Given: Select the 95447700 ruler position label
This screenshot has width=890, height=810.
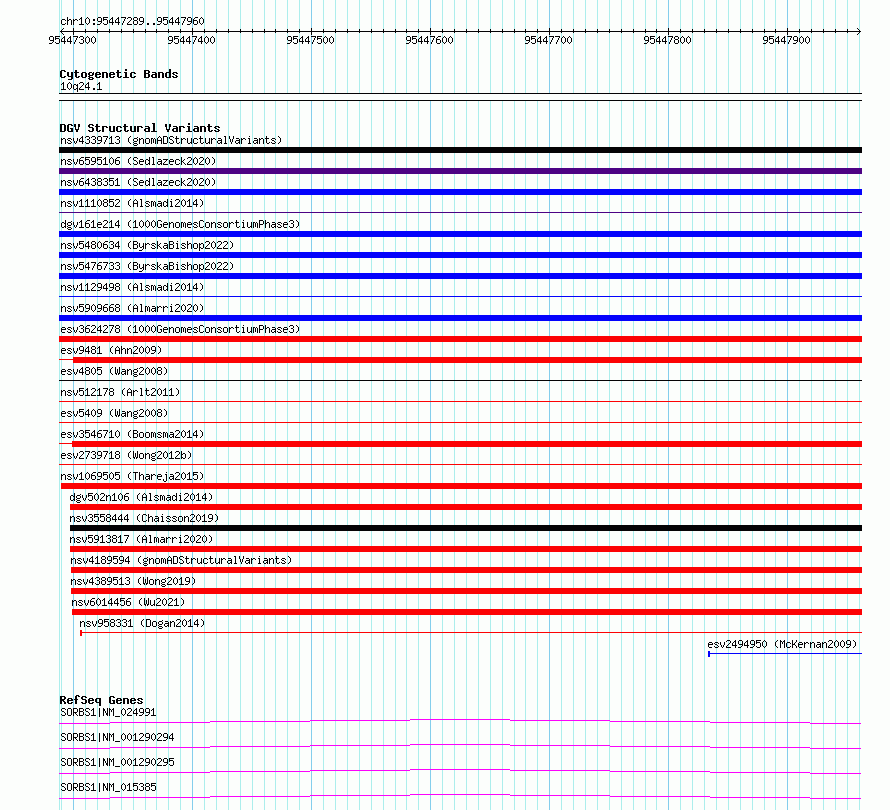Looking at the screenshot, I should [x=548, y=40].
